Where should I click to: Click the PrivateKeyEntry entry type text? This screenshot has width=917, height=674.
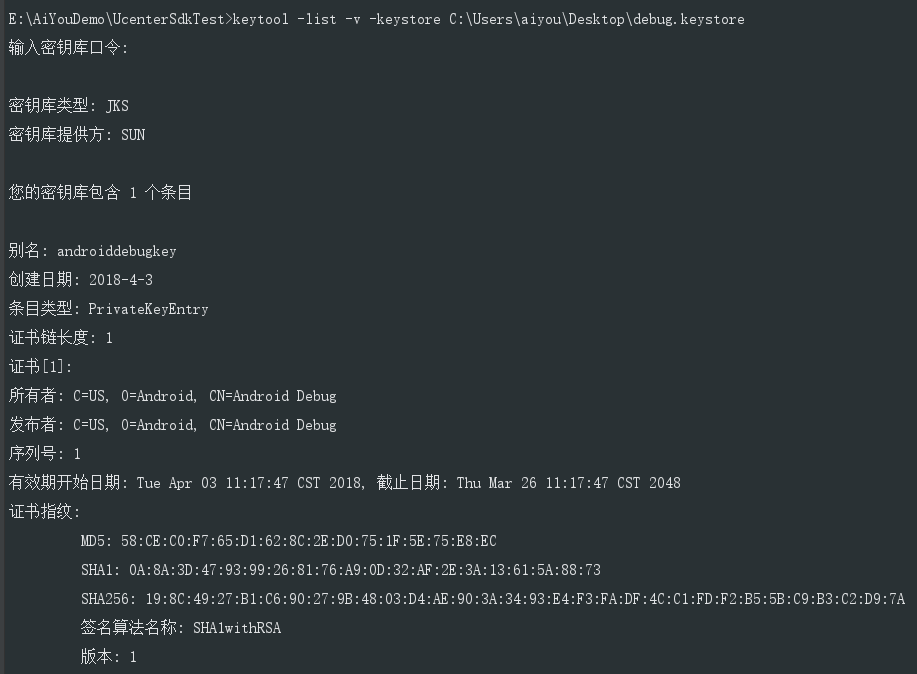pos(148,309)
